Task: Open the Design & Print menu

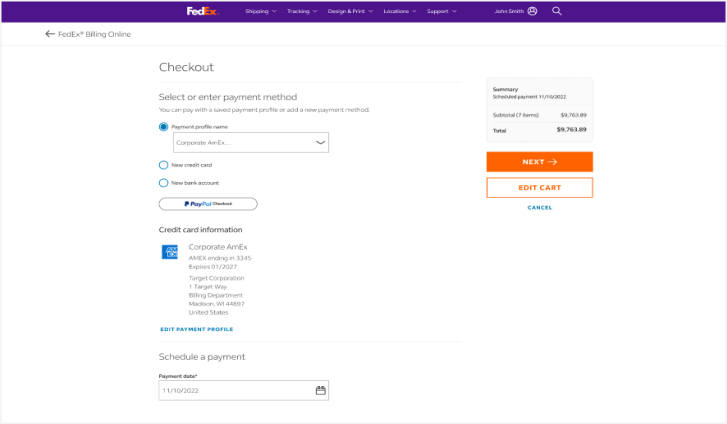Action: coord(350,11)
